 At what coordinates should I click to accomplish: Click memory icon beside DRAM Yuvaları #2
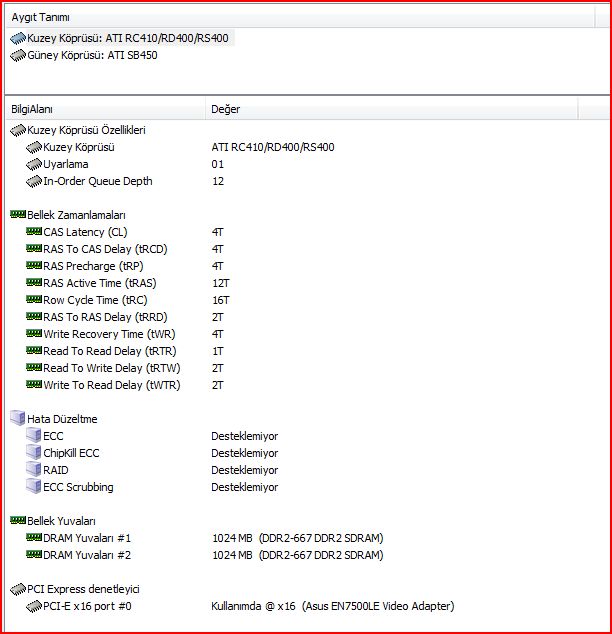coord(34,554)
